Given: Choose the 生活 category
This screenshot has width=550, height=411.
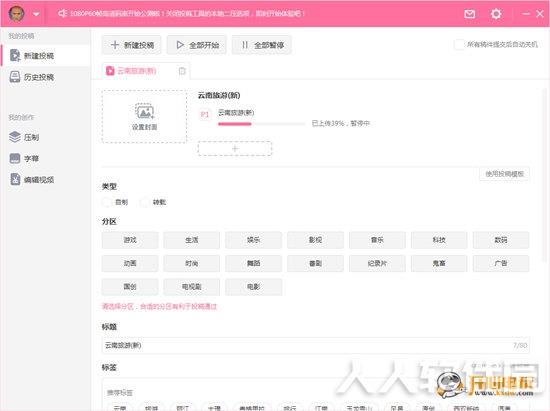Looking at the screenshot, I should [192, 240].
